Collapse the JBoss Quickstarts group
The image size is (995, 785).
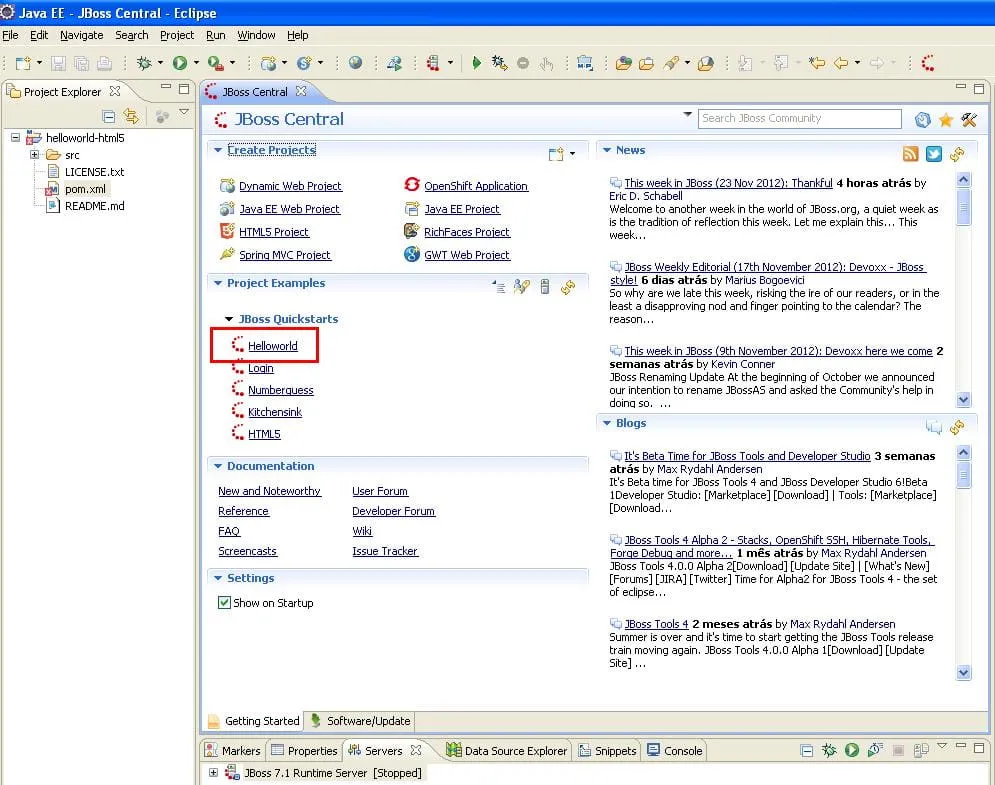[x=229, y=319]
